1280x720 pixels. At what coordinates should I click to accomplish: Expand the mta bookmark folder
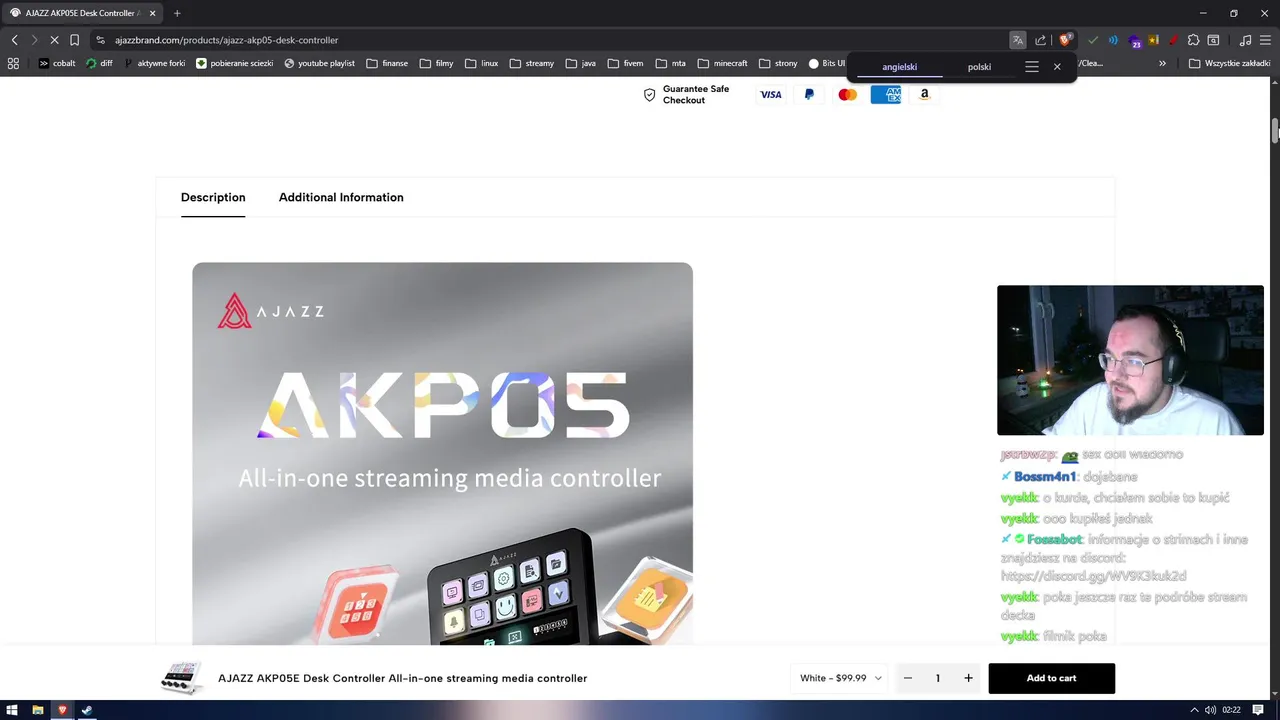click(670, 63)
